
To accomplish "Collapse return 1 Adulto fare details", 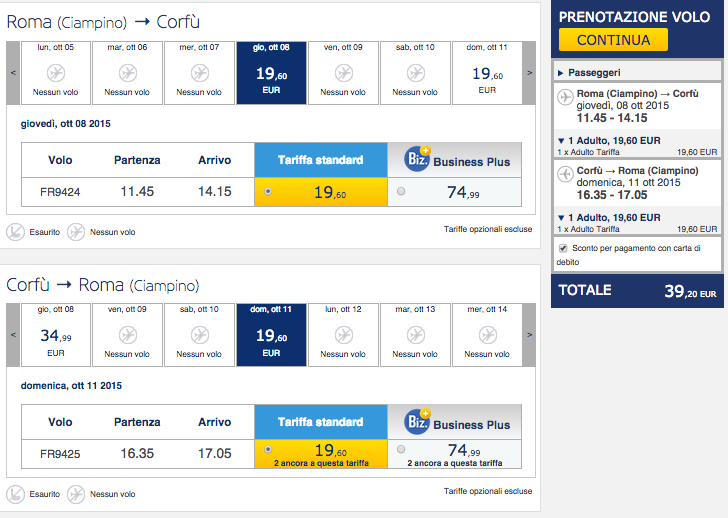I will click(x=561, y=217).
